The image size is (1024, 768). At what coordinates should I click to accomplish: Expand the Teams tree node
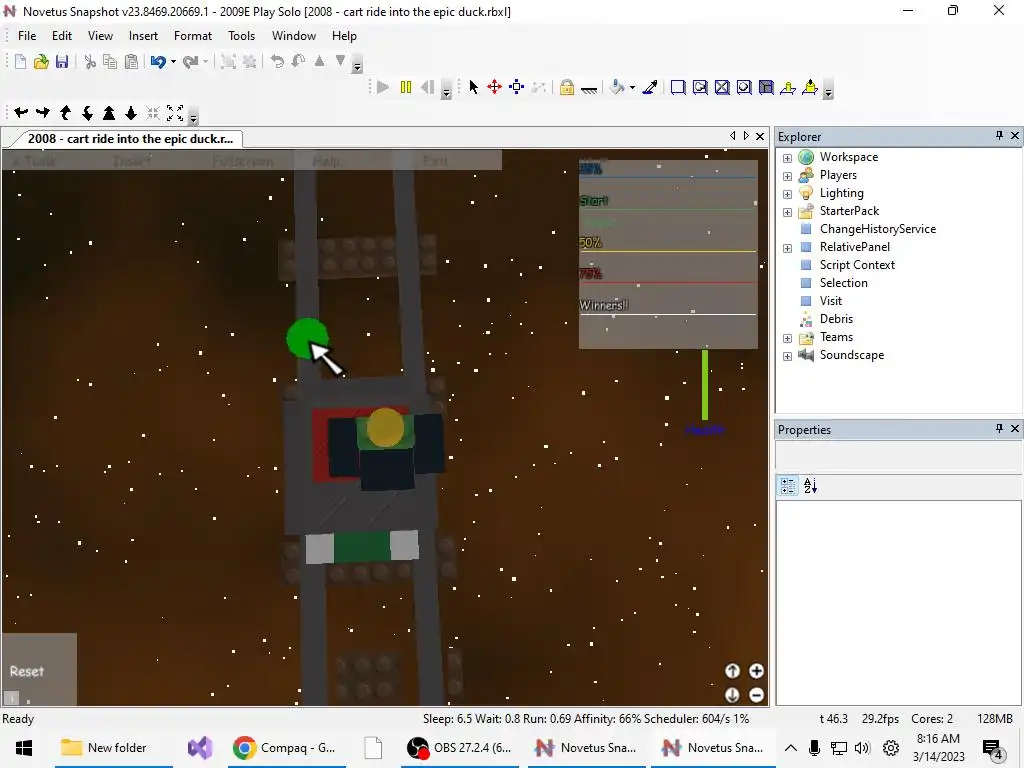click(x=788, y=338)
